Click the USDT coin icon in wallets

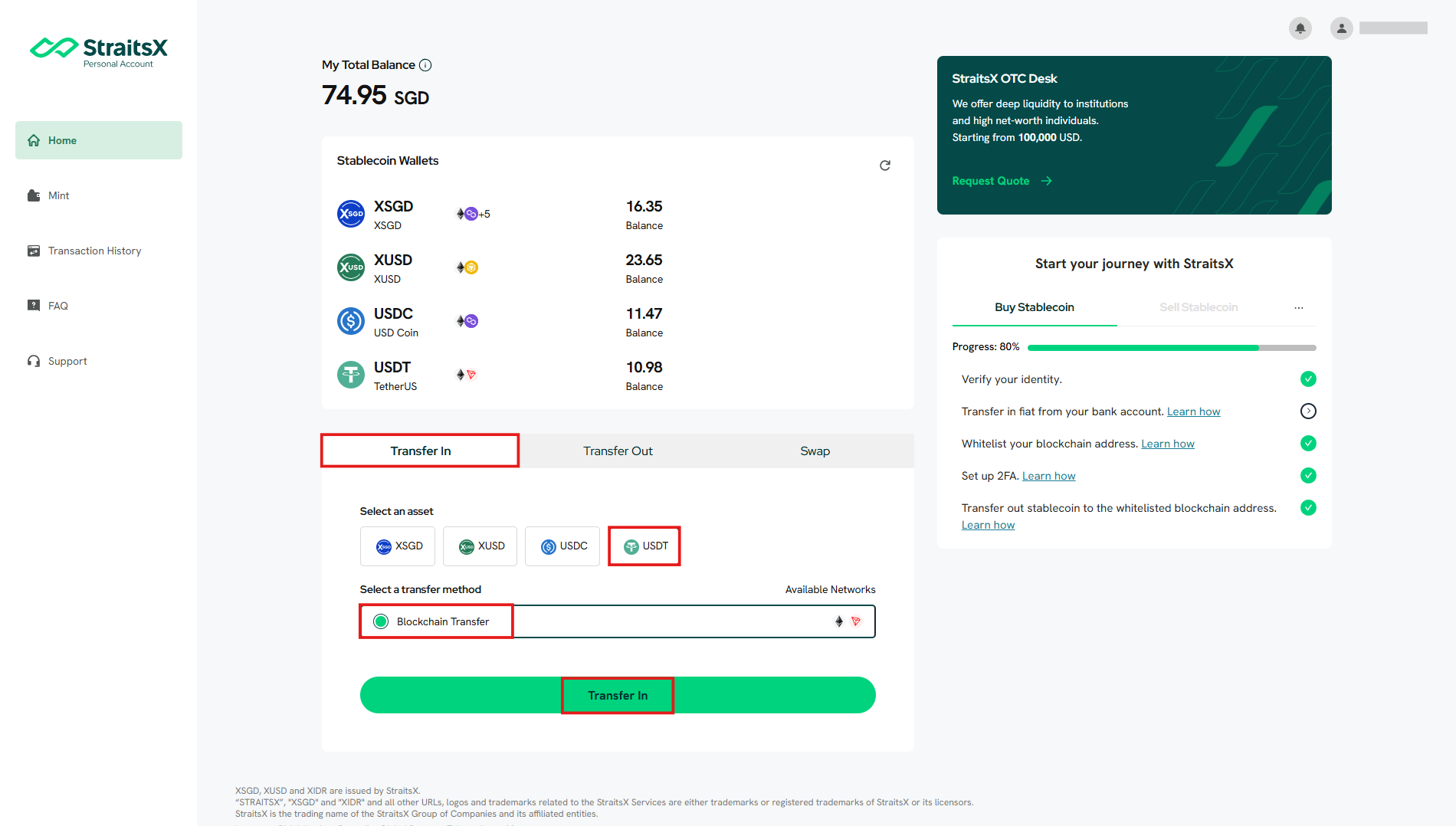tap(351, 375)
